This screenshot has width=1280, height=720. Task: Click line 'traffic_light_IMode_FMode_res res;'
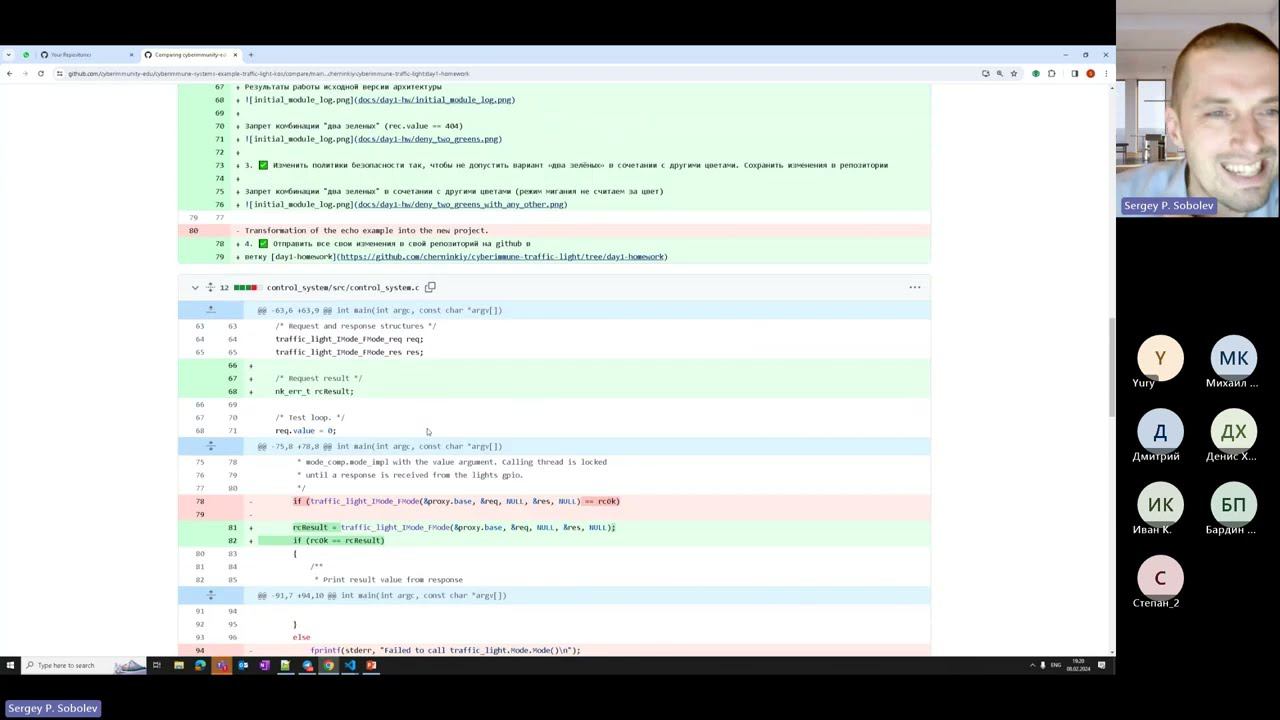click(x=554, y=352)
